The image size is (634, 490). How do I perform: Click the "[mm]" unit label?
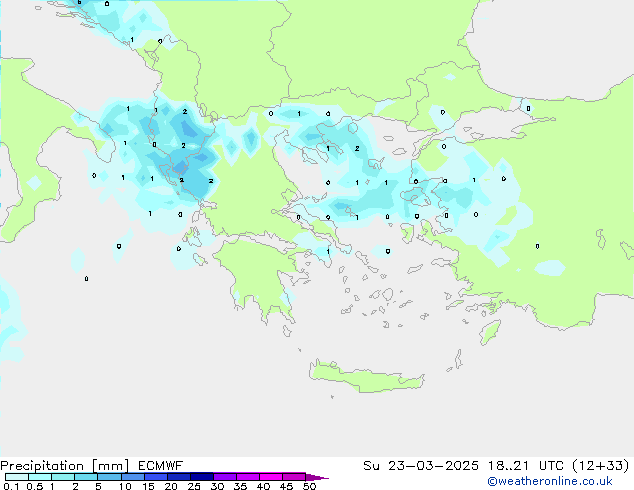pyautogui.click(x=110, y=466)
